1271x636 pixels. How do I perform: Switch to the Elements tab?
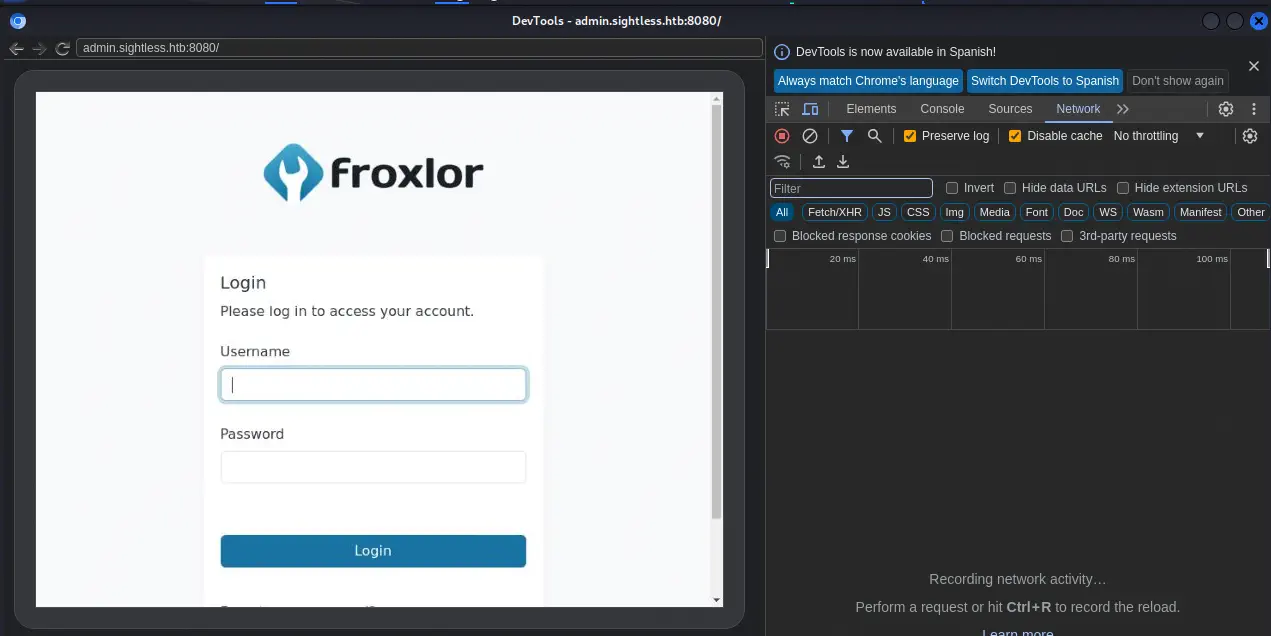click(x=871, y=109)
